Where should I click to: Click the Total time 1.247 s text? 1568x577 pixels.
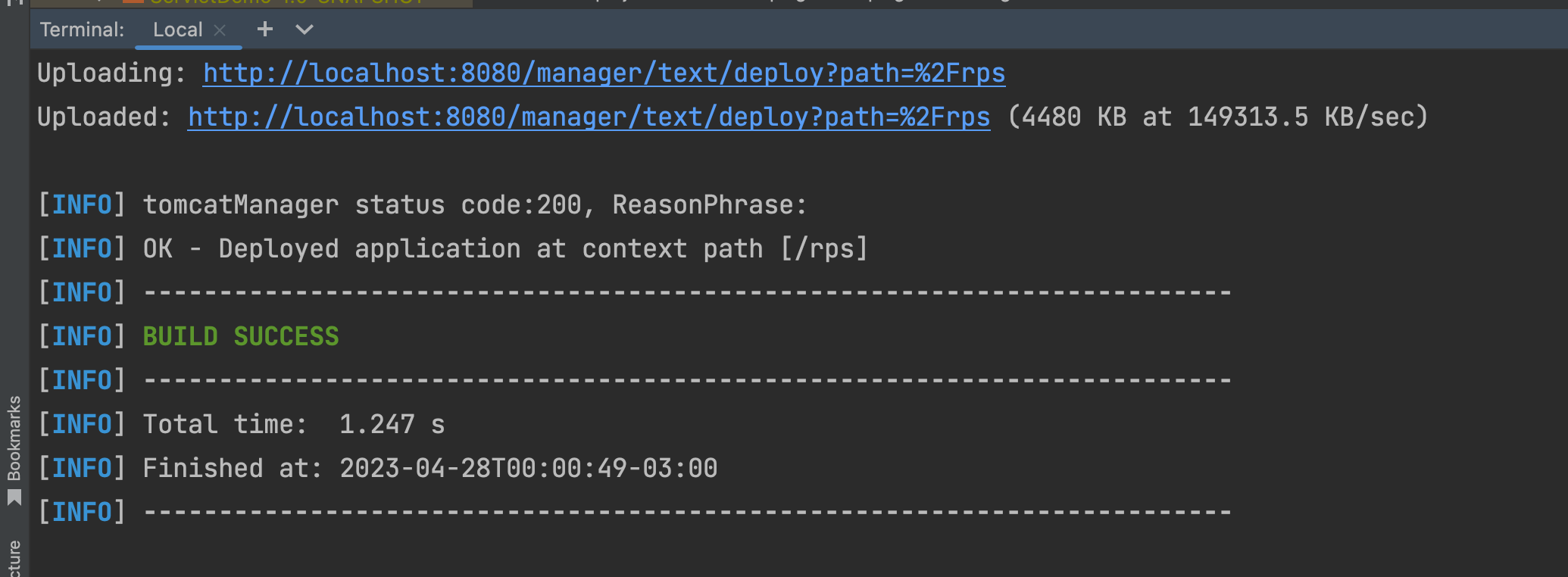point(293,425)
